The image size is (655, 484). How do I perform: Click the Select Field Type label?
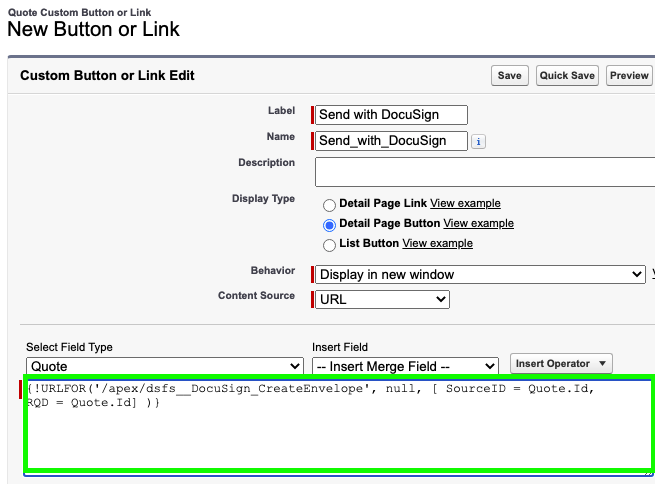[69, 347]
